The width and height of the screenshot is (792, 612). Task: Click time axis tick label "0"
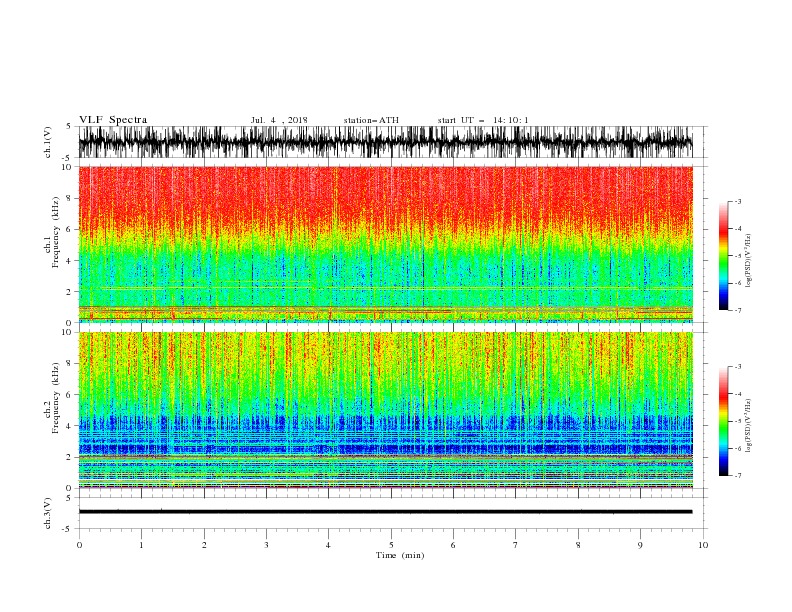tap(79, 545)
